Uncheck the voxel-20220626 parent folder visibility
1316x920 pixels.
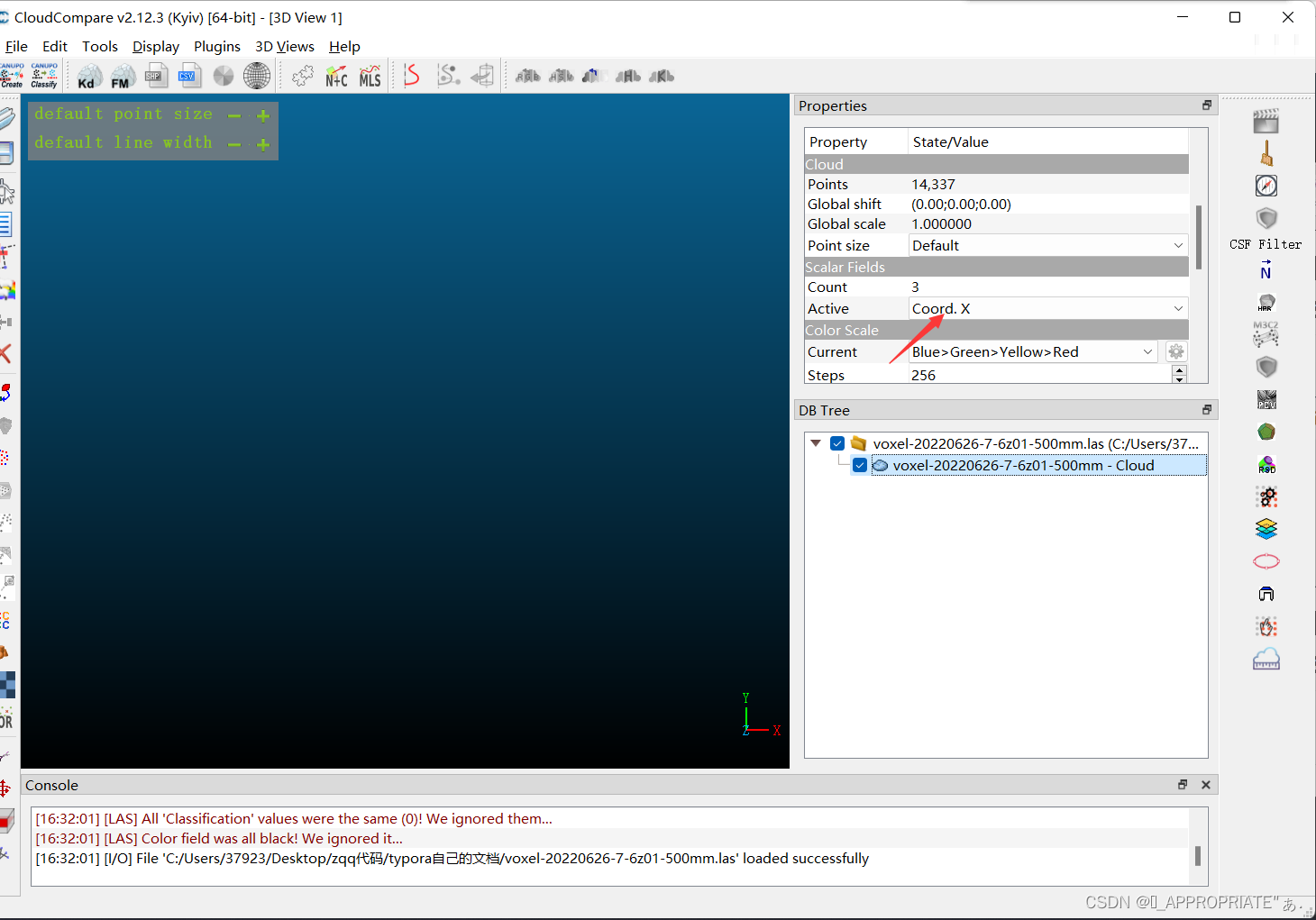pos(837,442)
